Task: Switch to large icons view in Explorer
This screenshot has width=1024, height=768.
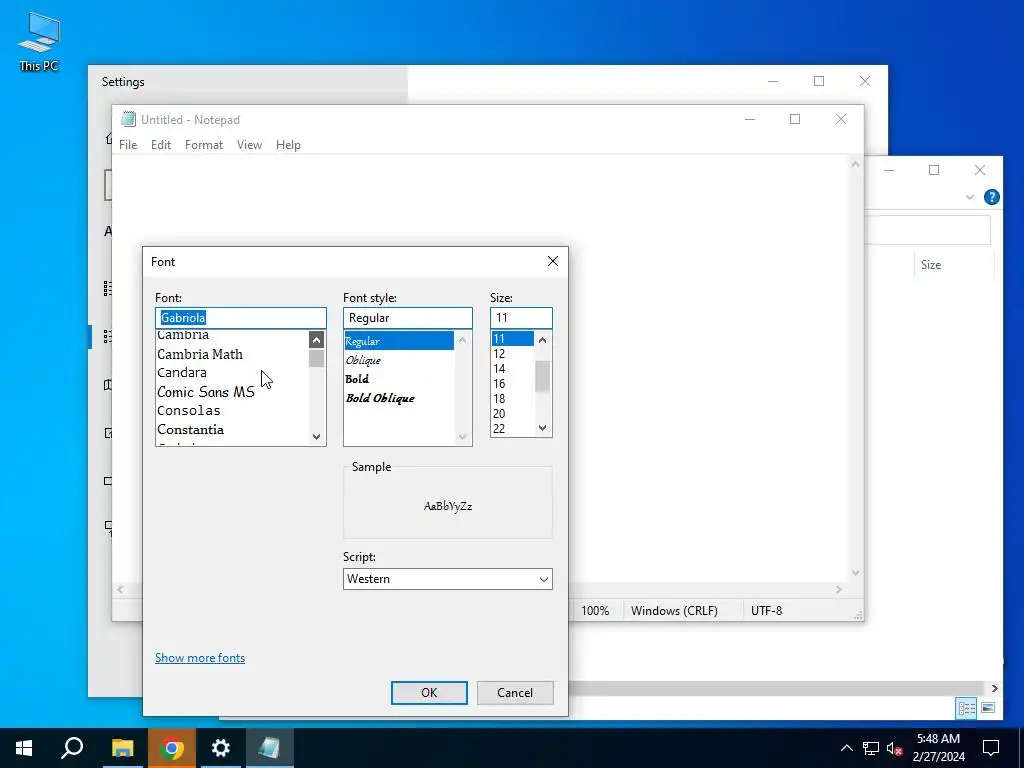Action: tap(988, 708)
